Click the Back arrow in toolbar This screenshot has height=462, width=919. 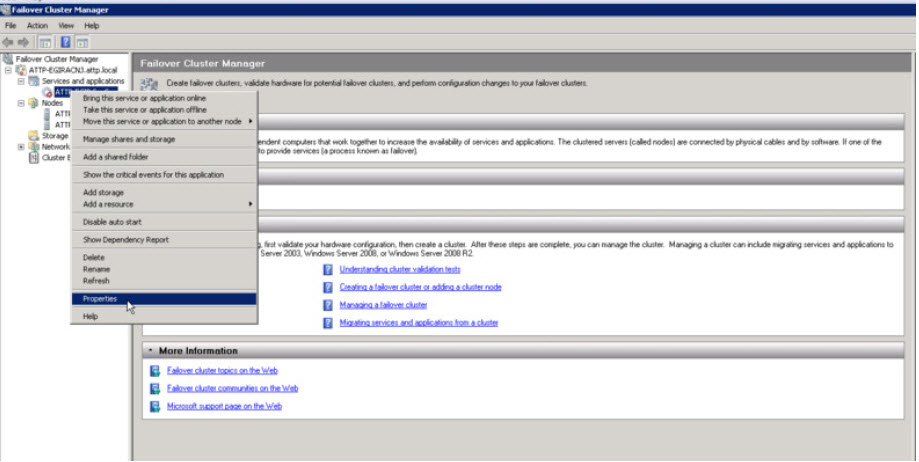pyautogui.click(x=8, y=42)
